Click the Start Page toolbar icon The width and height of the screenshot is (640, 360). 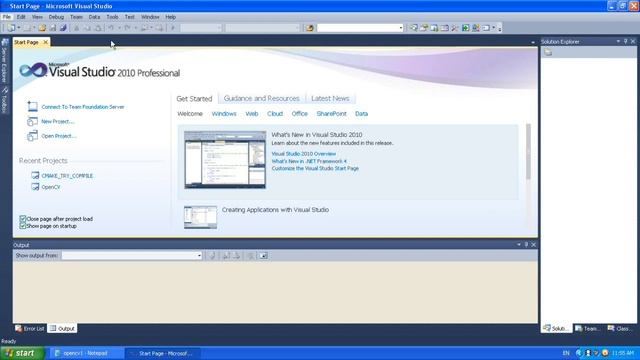click(465, 28)
